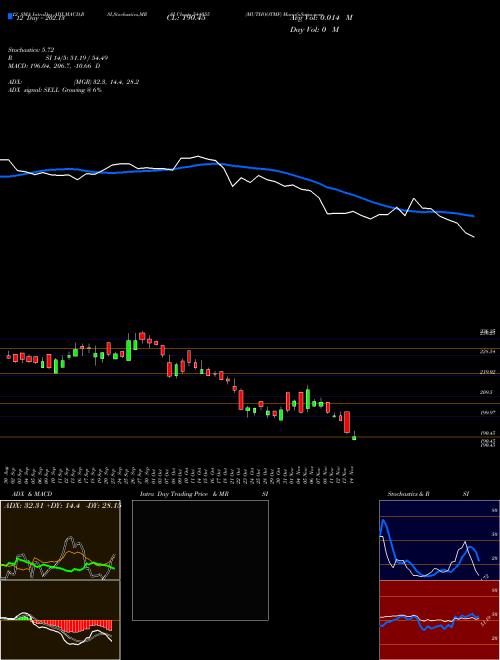Click the MACD: 196.04, 206.7, -10.66 line

[x=54, y=66]
